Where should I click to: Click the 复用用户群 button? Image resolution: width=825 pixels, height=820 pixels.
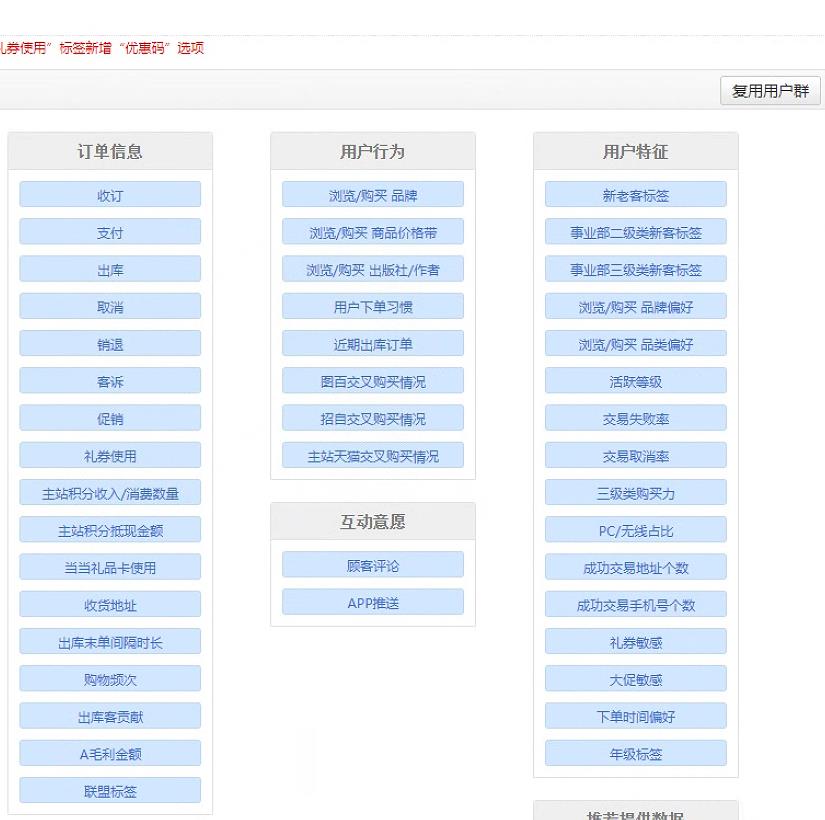tap(769, 90)
